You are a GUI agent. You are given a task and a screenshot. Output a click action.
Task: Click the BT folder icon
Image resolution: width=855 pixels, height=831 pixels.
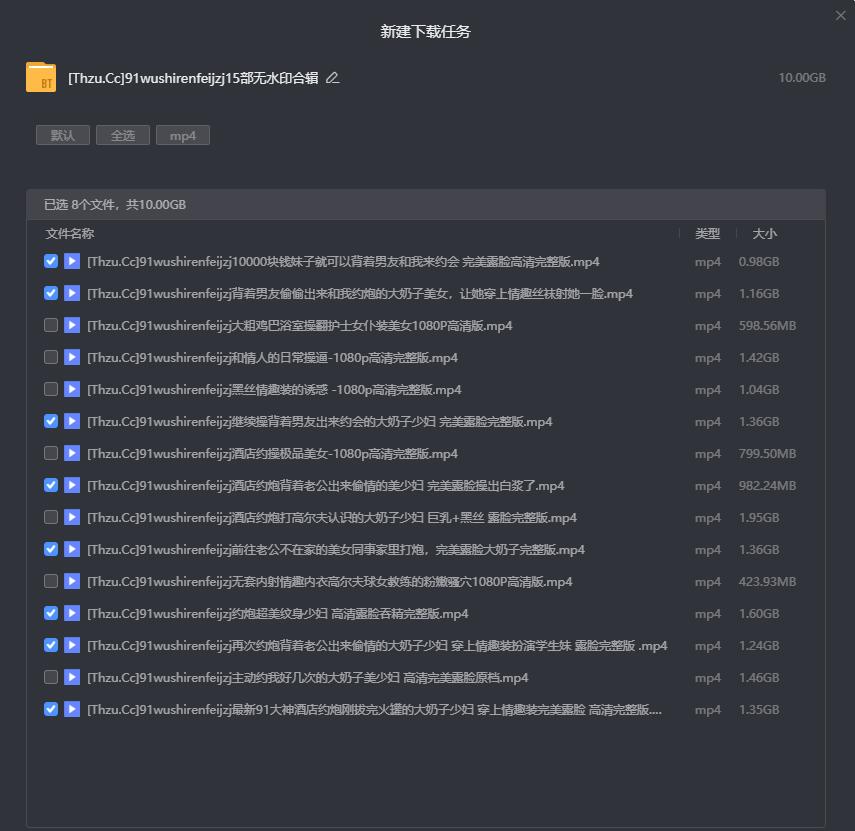pyautogui.click(x=41, y=78)
